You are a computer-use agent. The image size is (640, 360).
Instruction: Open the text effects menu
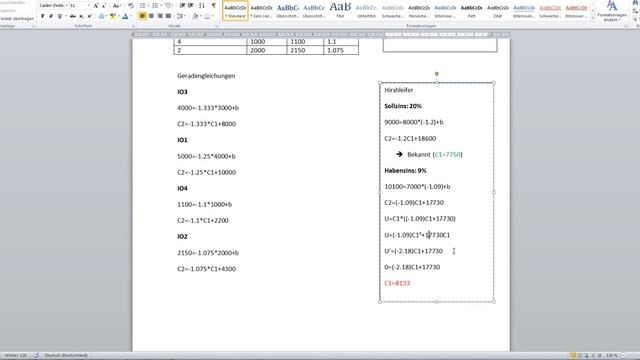point(102,16)
